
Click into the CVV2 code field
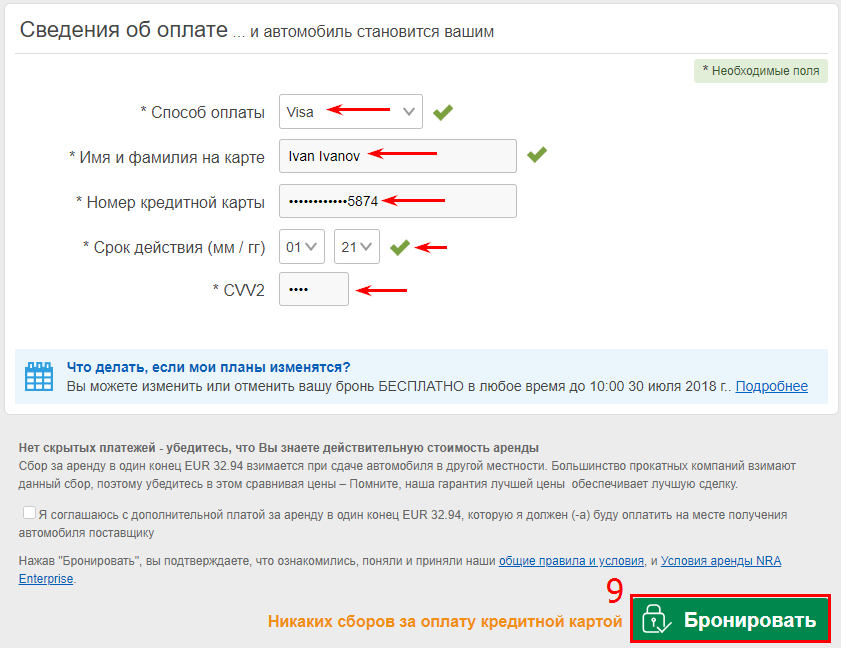point(314,289)
